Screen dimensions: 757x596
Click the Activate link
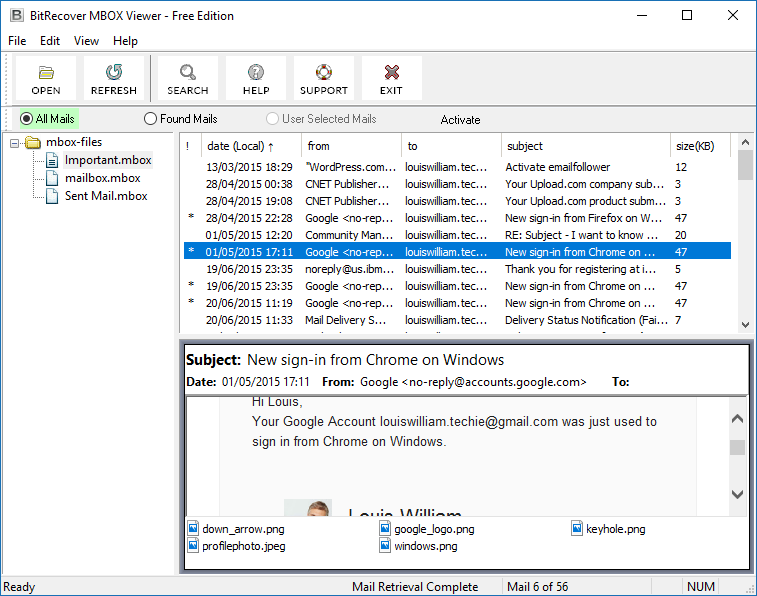pyautogui.click(x=460, y=120)
